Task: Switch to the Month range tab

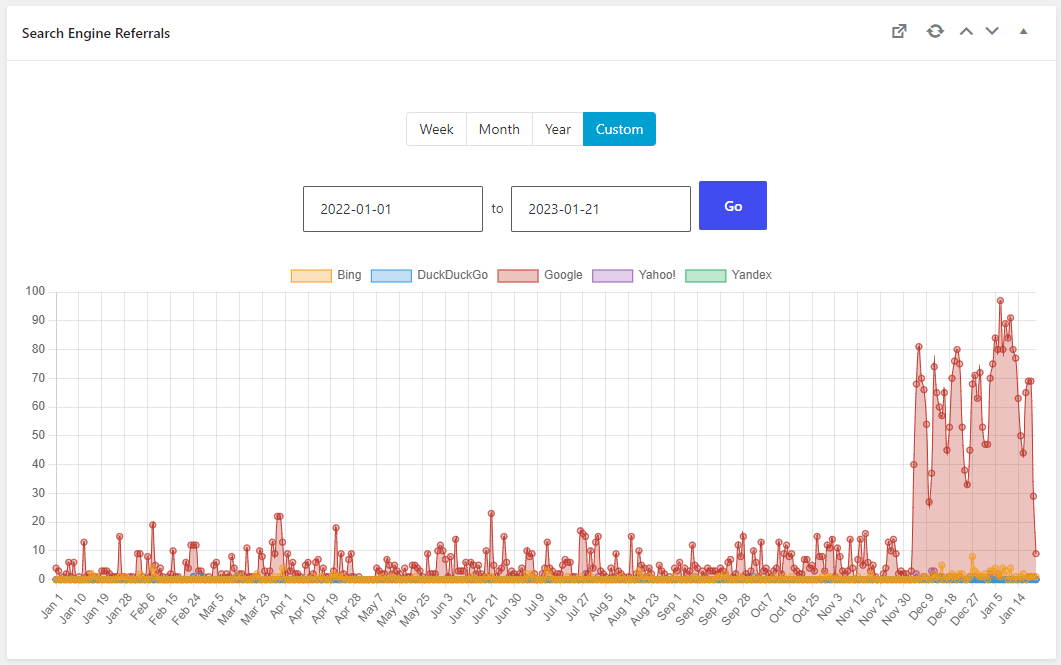Action: (499, 129)
